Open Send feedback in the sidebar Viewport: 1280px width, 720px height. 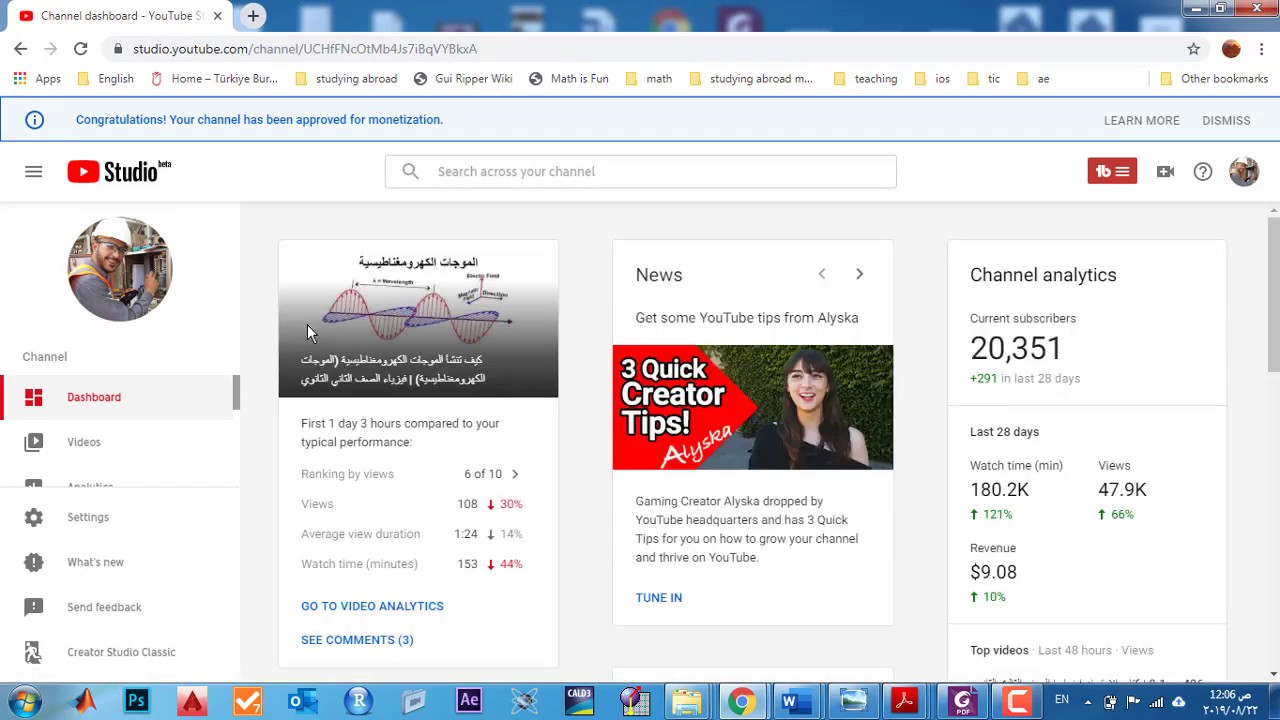coord(118,607)
